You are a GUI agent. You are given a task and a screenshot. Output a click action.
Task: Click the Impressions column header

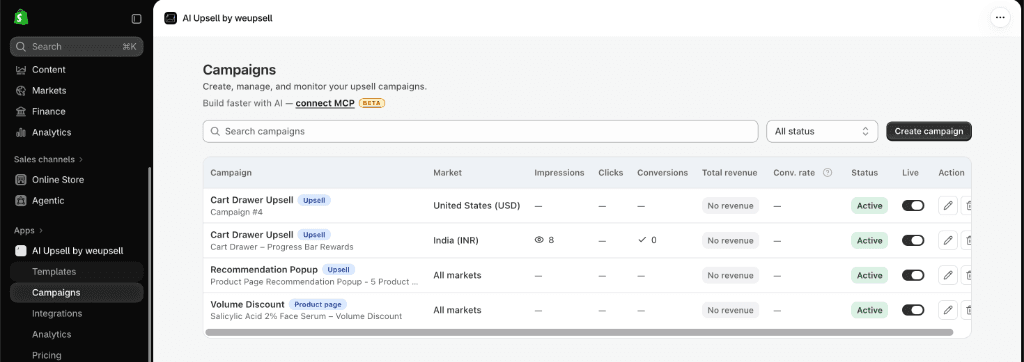tap(559, 173)
